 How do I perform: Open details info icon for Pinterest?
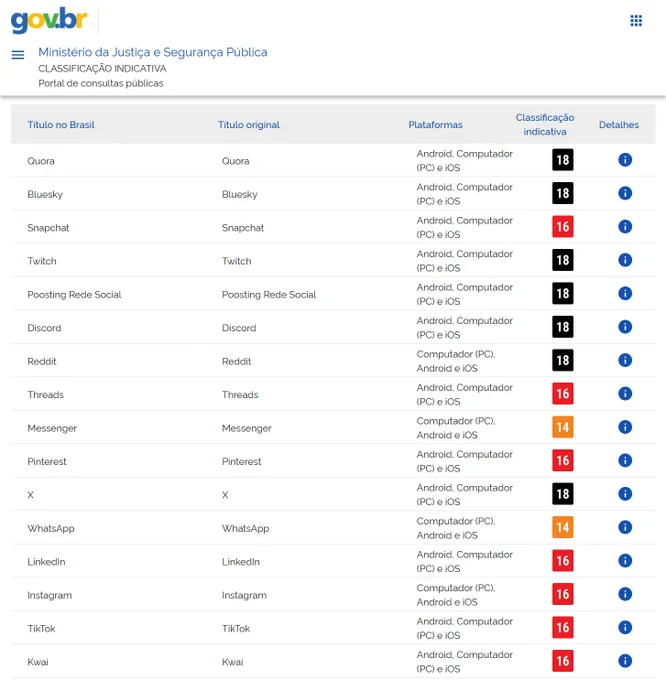click(x=625, y=461)
